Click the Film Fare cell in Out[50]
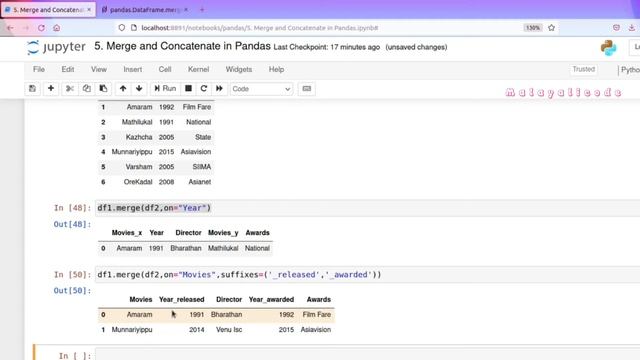The height and width of the screenshot is (360, 640). (317, 315)
